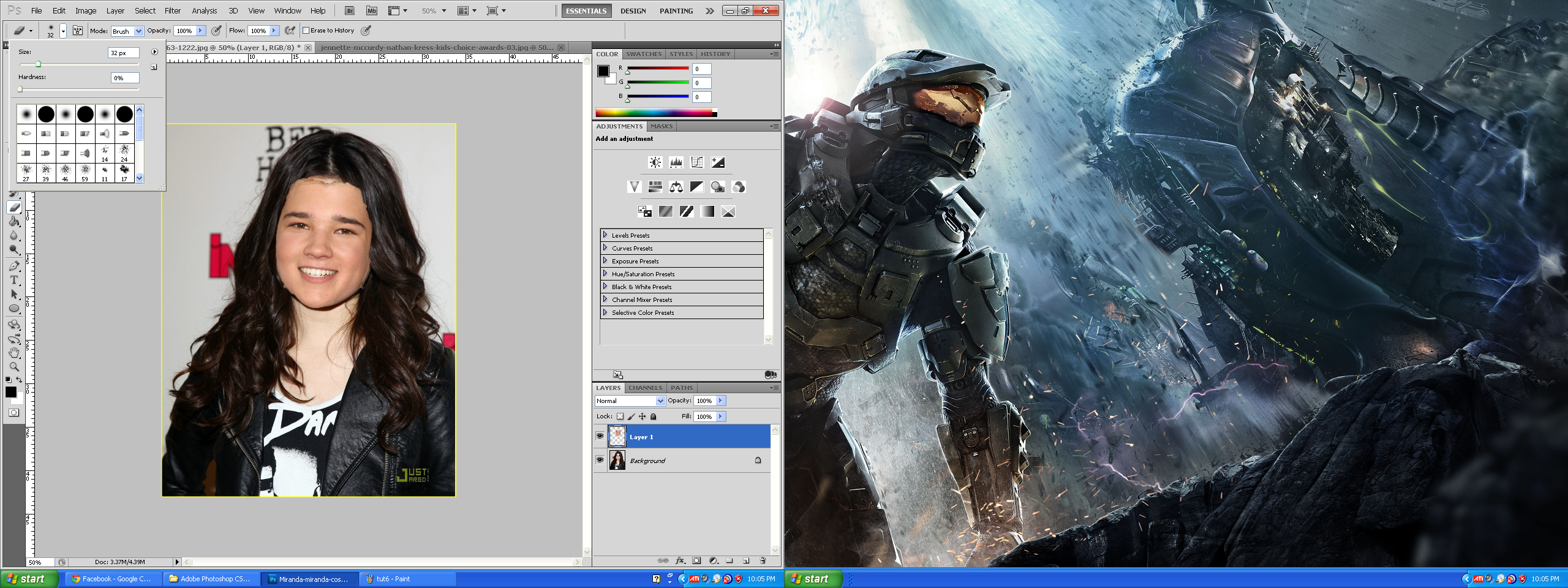Open layer style fx menu

point(680,560)
